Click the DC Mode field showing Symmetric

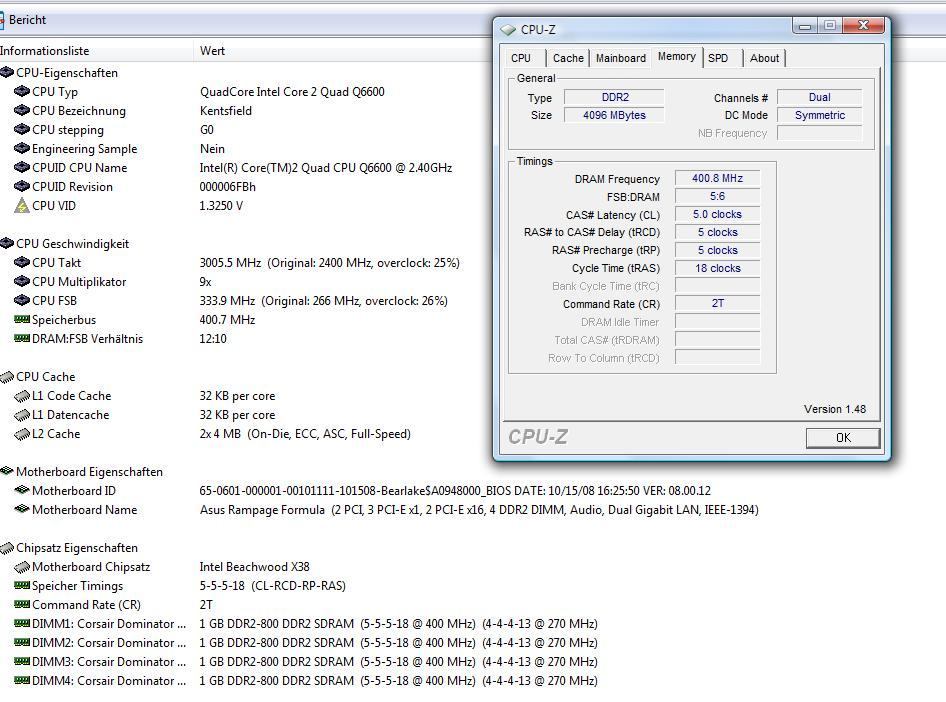pyautogui.click(x=819, y=115)
